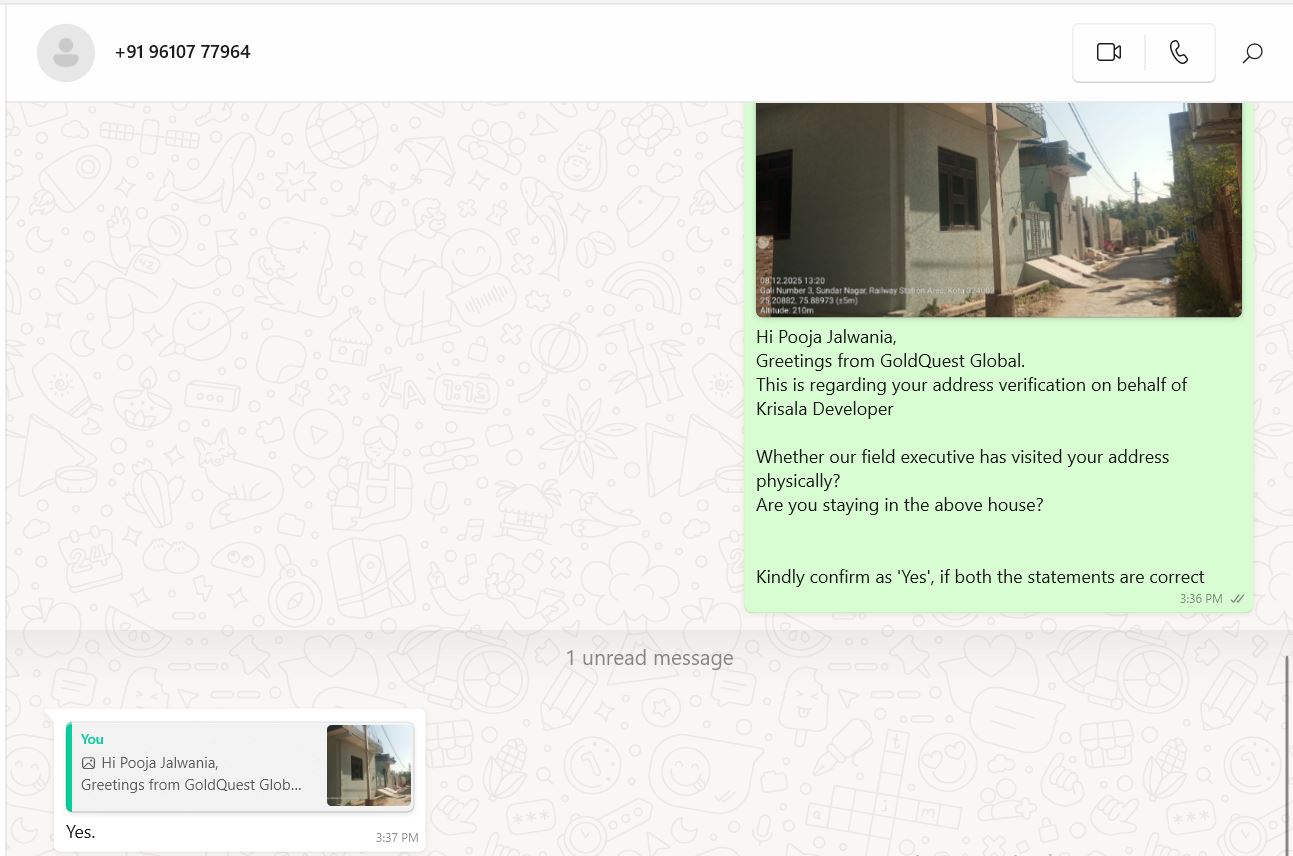Viewport: 1293px width, 856px height.
Task: Click the 3:37 PM reply timestamp
Action: (397, 838)
